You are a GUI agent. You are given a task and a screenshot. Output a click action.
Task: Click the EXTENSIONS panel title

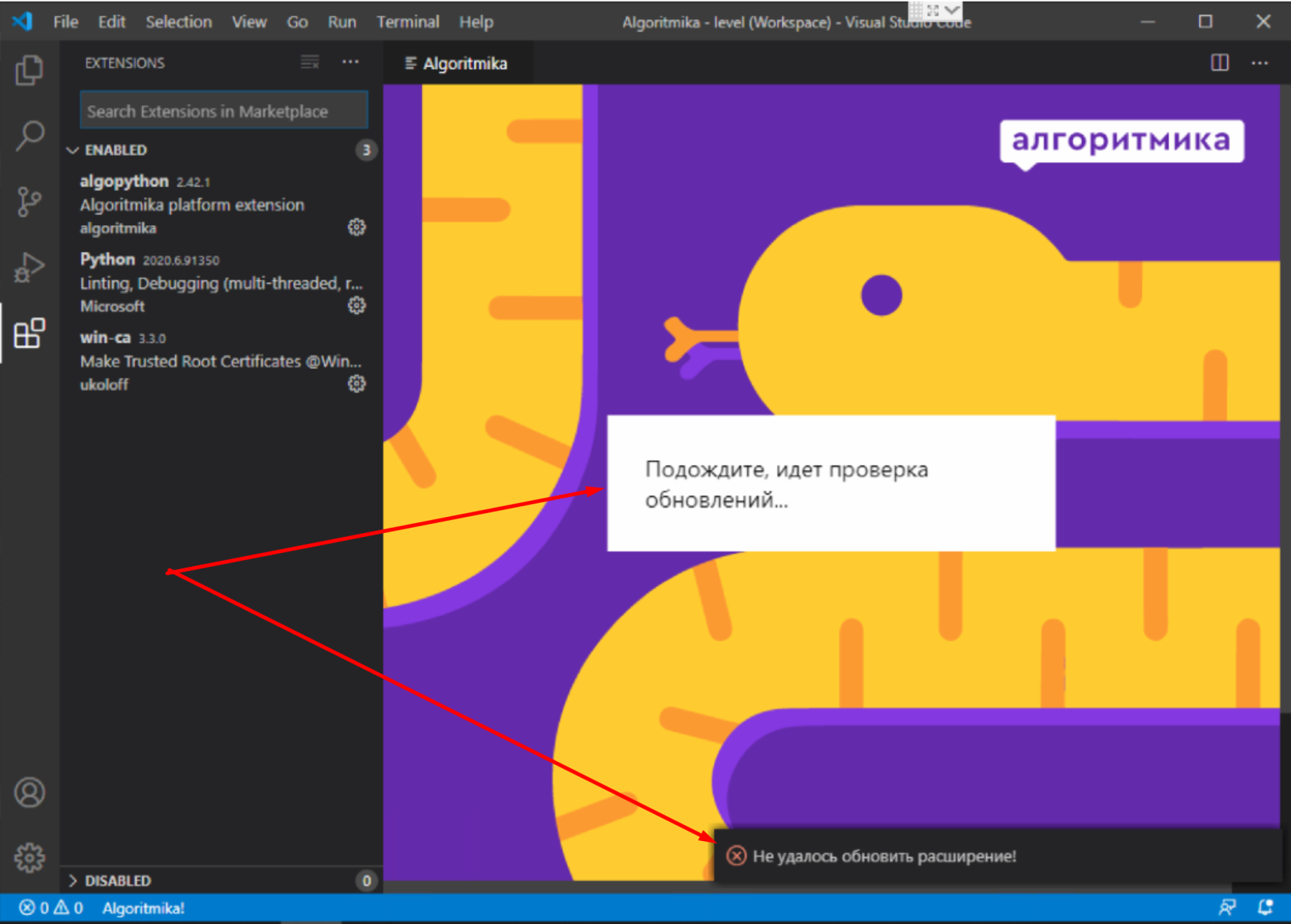[x=124, y=63]
